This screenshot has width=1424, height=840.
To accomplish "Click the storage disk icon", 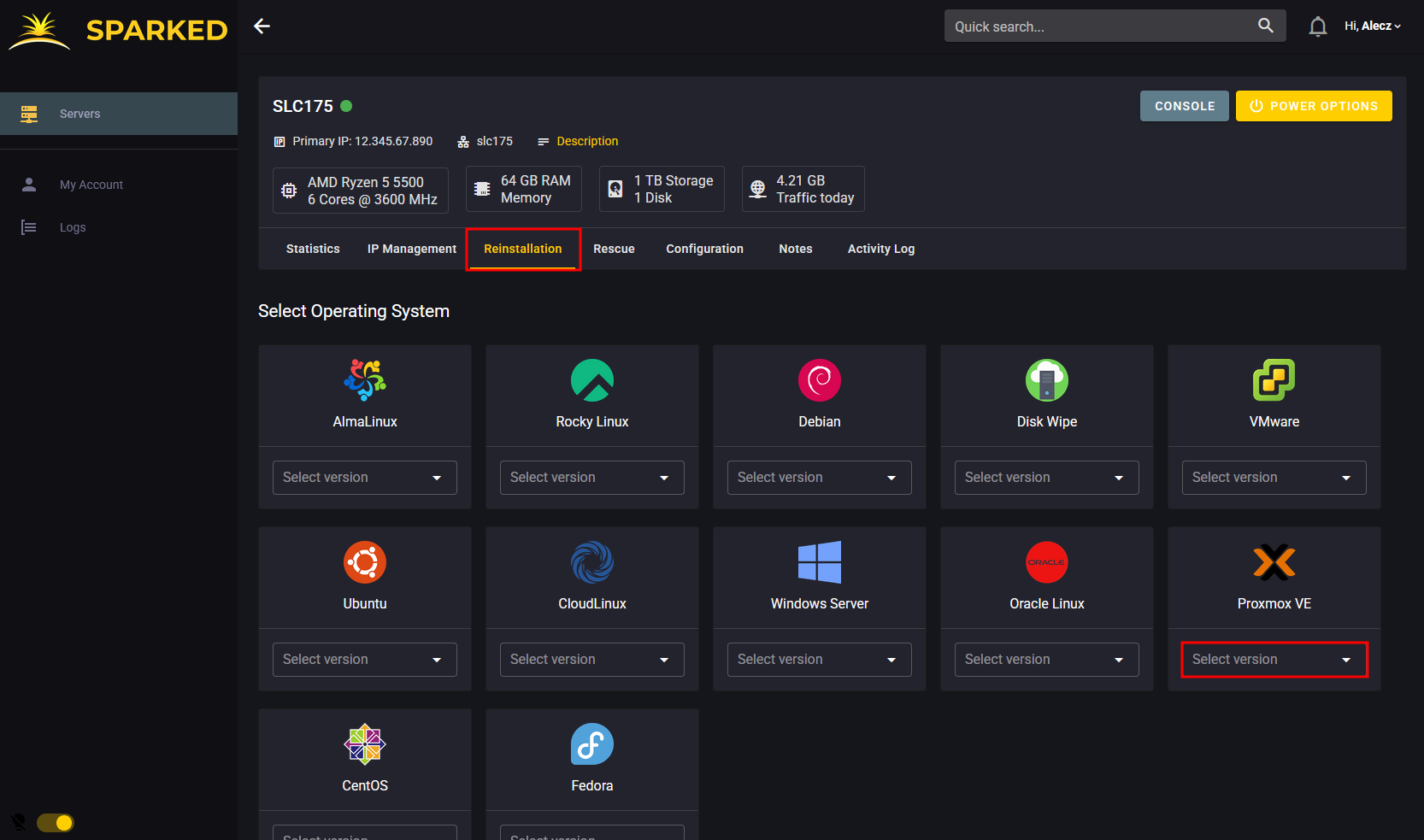I will tap(615, 189).
